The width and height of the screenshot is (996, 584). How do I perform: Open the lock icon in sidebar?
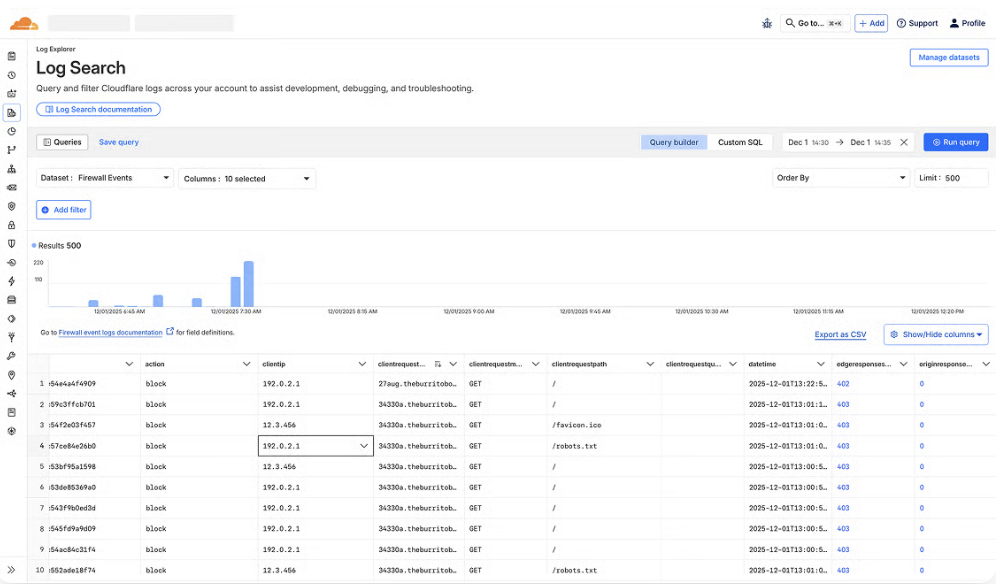tap(11, 225)
